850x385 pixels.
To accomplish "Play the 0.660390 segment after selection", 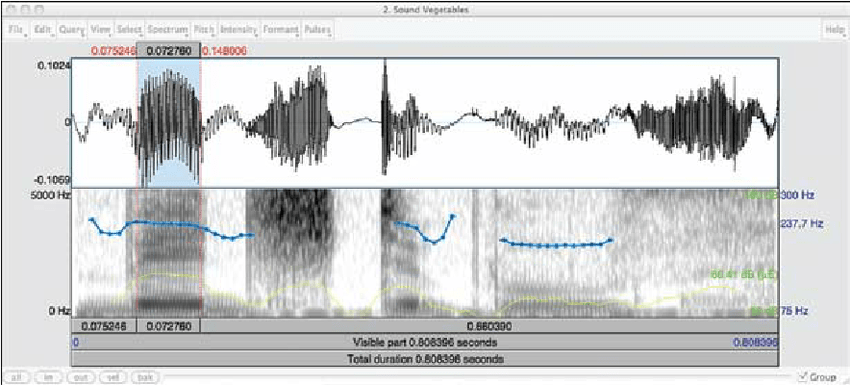I will tap(490, 326).
